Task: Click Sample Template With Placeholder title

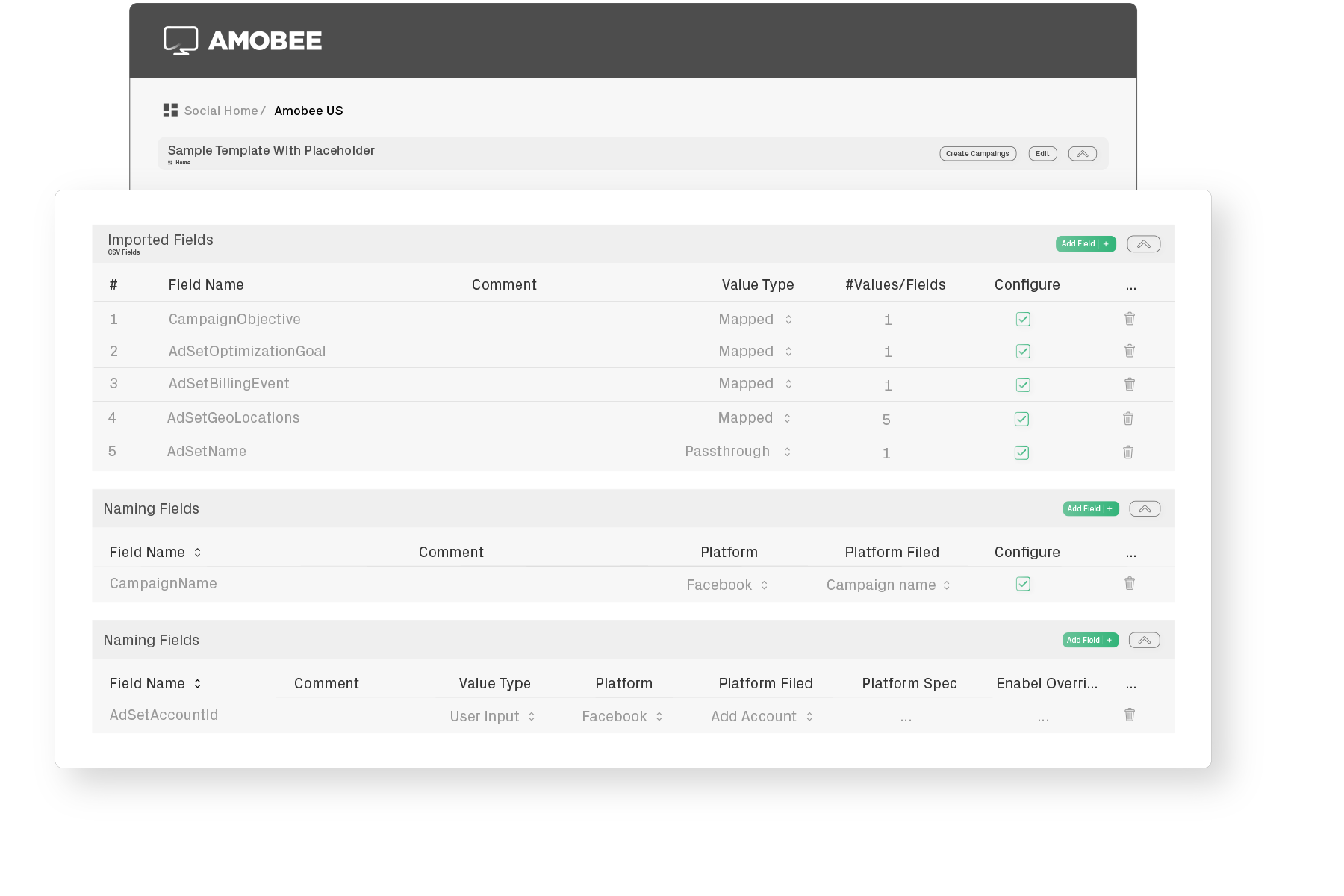Action: pos(271,151)
